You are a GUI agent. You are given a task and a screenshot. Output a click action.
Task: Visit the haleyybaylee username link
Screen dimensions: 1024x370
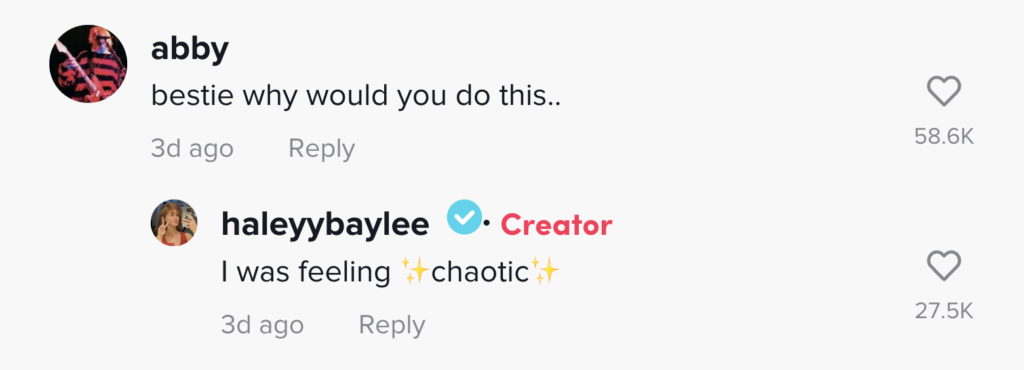pos(325,226)
